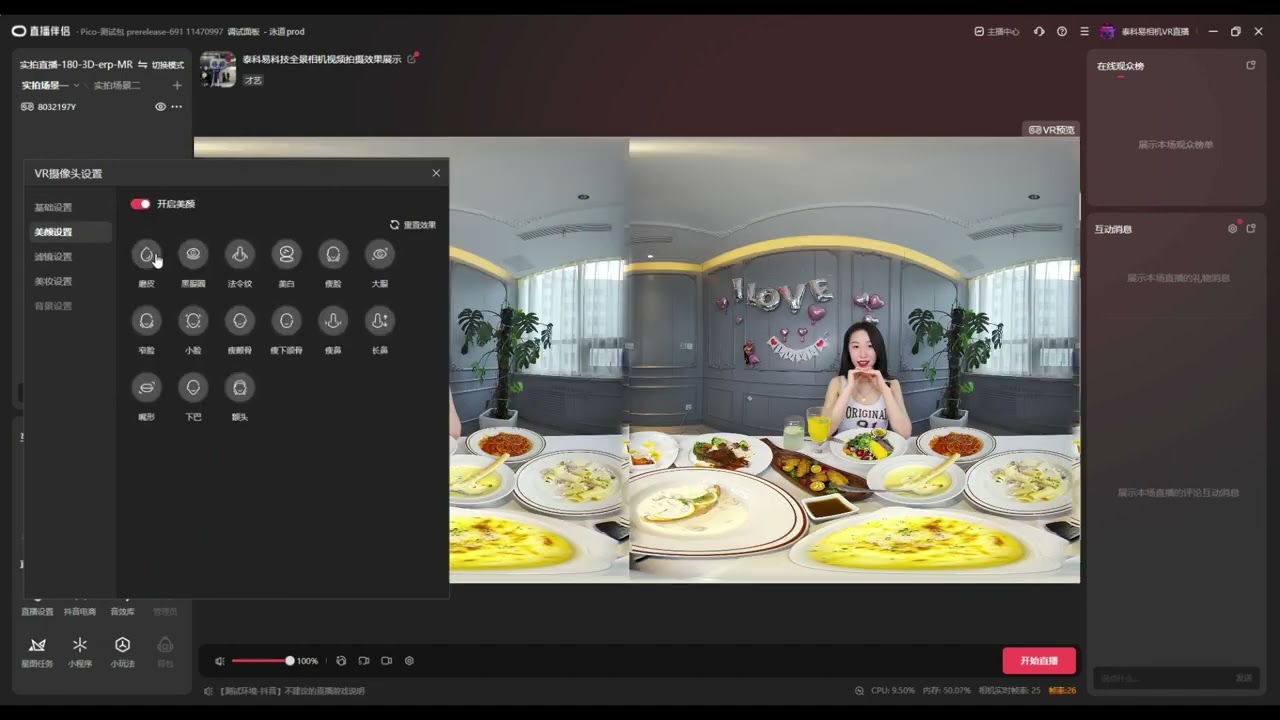This screenshot has height=720, width=1280.
Task: Select the 下巴 chin beauty icon
Action: click(x=193, y=387)
